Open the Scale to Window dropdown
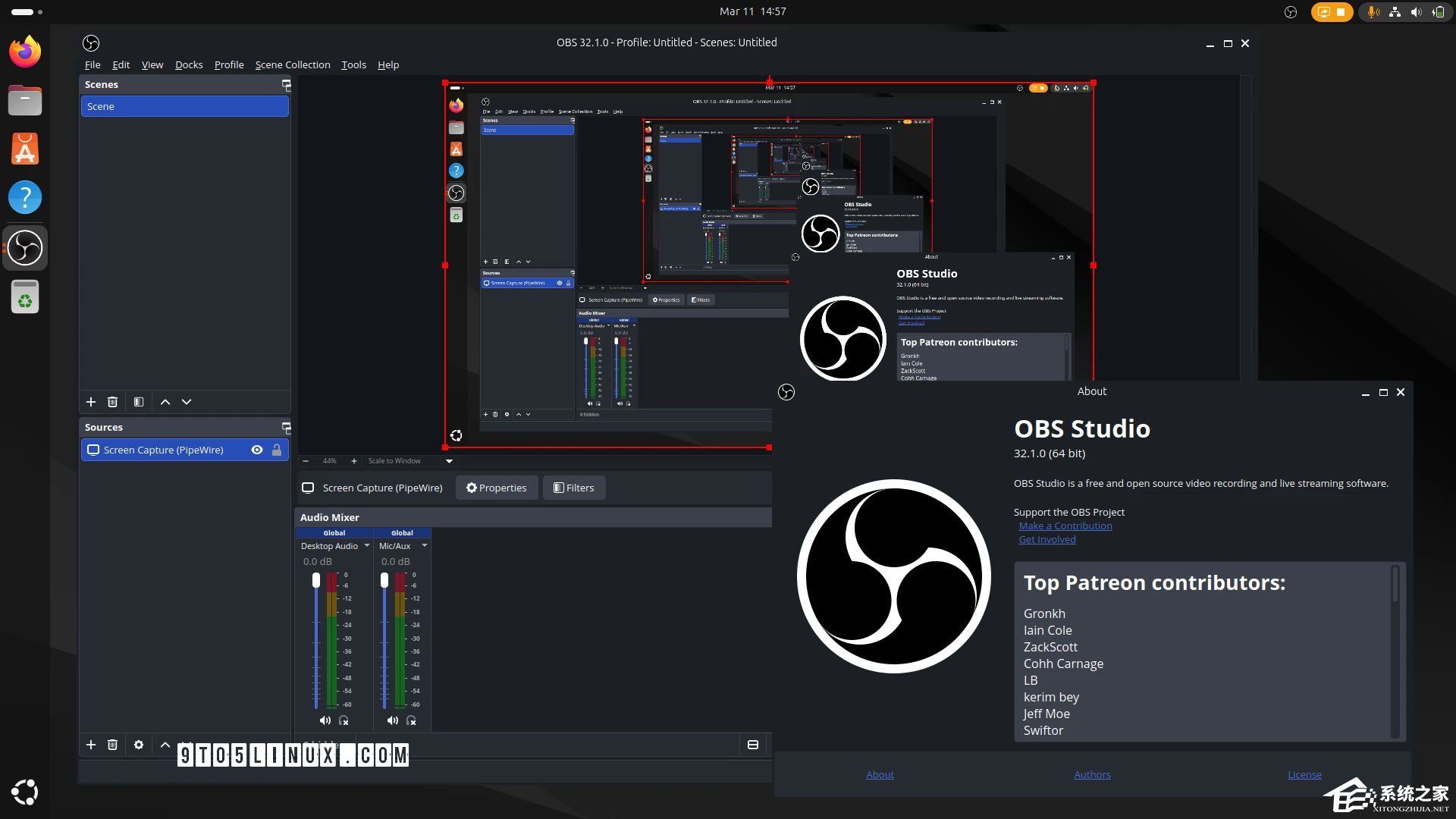This screenshot has width=1456, height=819. pyautogui.click(x=449, y=461)
